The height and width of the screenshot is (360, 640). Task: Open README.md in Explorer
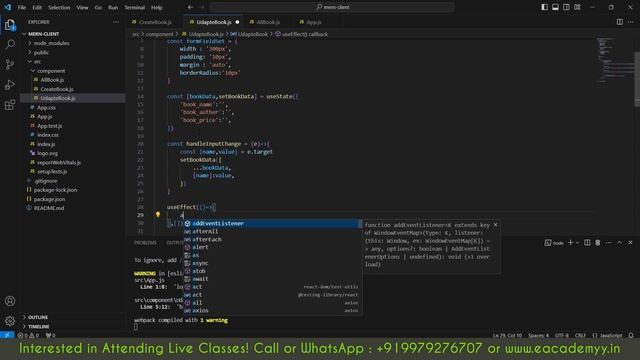(49, 208)
